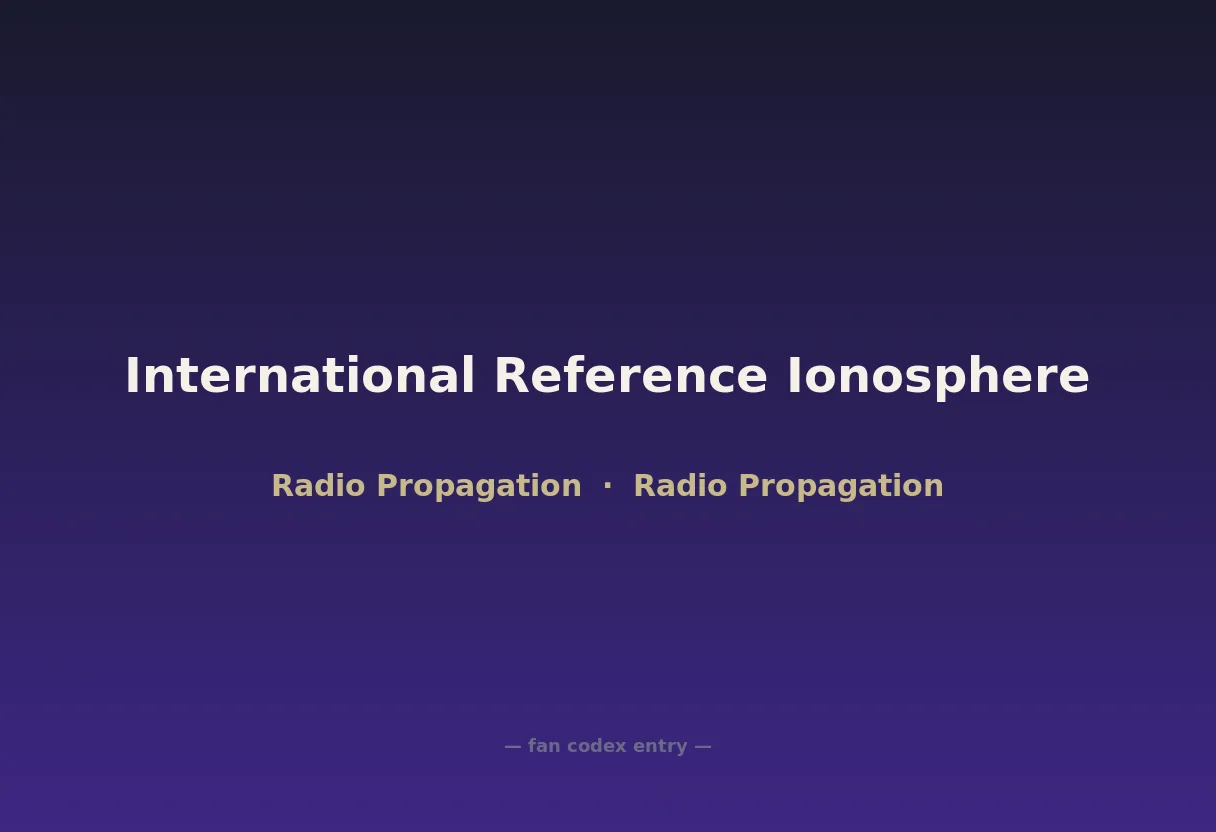
Task: Click the title "International Reference Ionosphere"
Action: pyautogui.click(x=607, y=377)
